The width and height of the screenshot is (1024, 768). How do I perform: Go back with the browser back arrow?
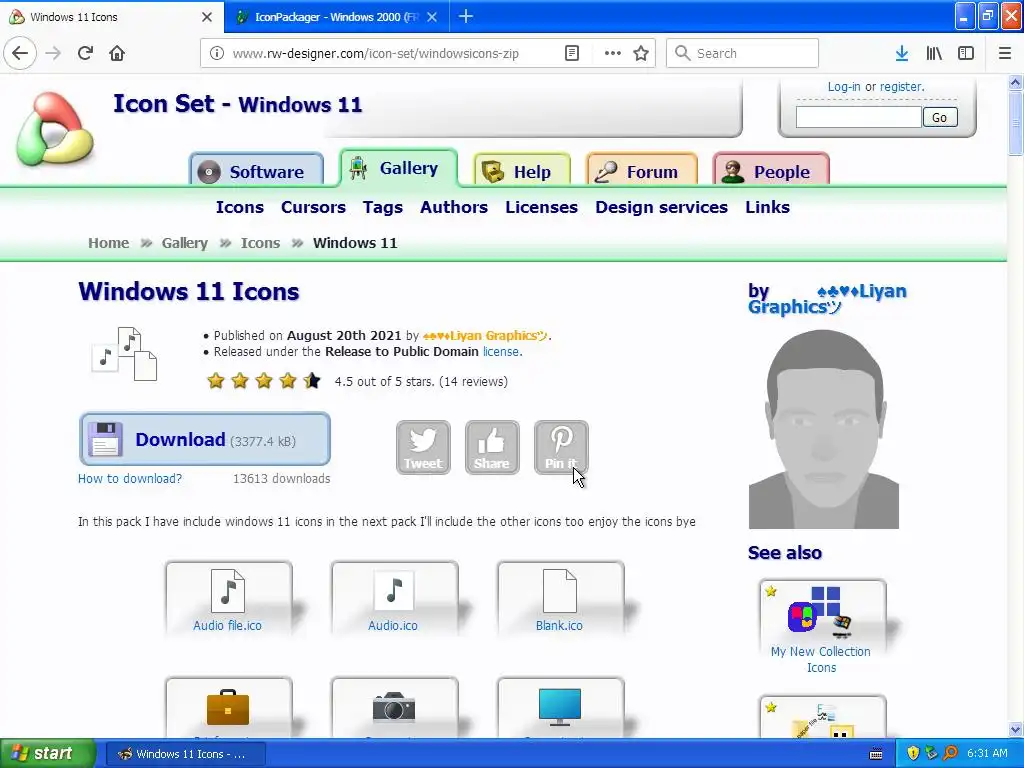pyautogui.click(x=20, y=53)
